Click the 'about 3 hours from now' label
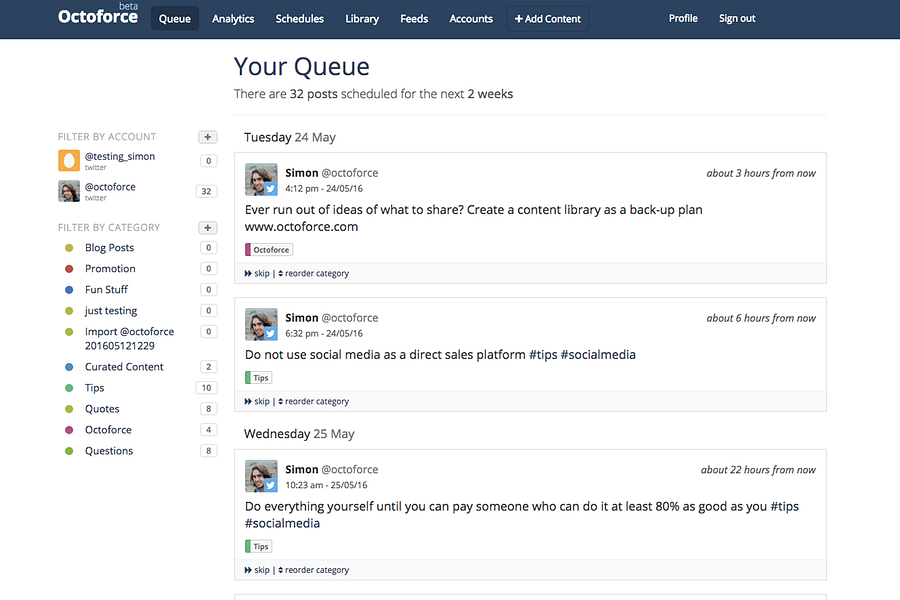The width and height of the screenshot is (900, 600). click(x=761, y=173)
